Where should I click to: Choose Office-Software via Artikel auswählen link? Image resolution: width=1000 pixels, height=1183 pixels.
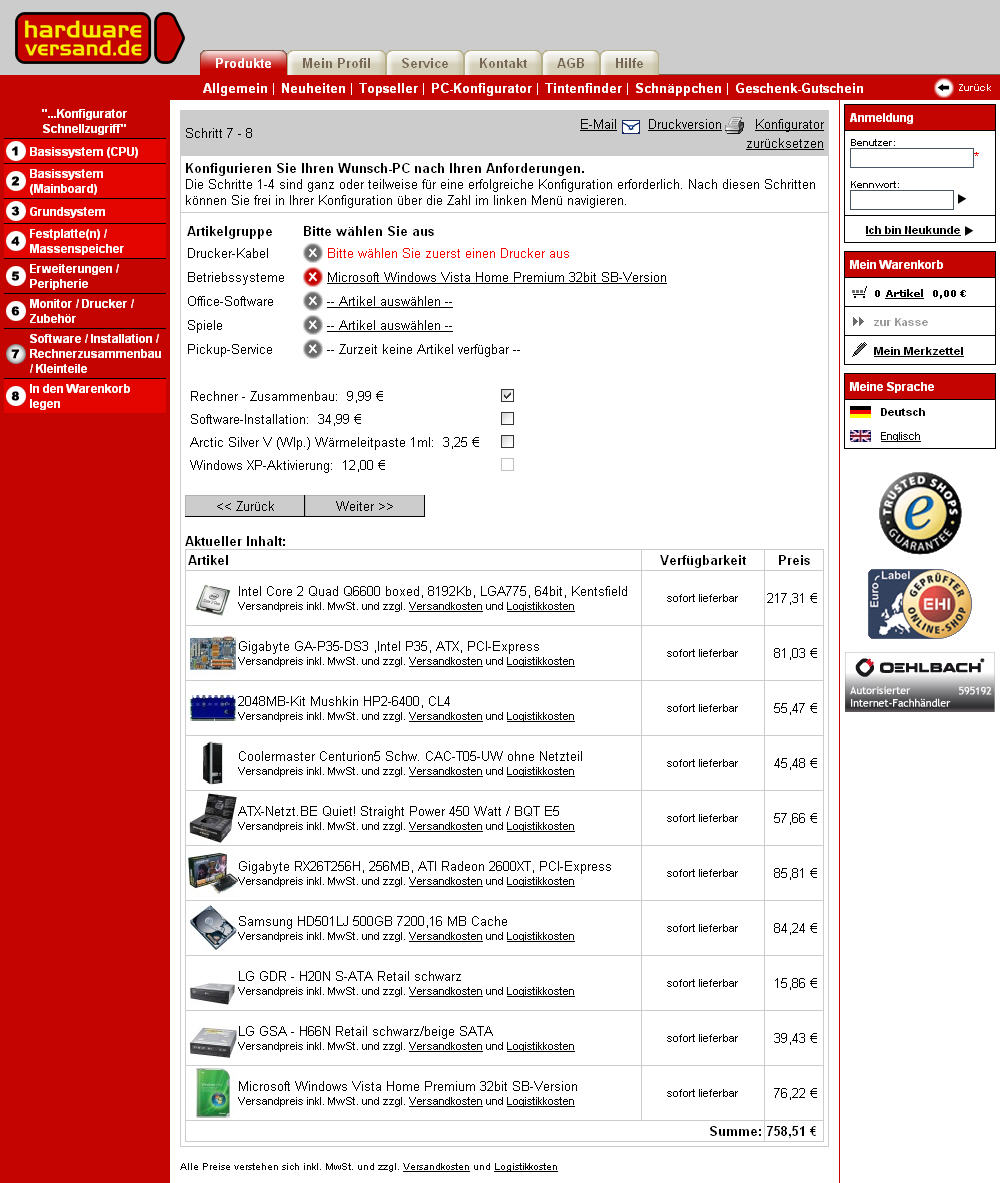[x=389, y=301]
